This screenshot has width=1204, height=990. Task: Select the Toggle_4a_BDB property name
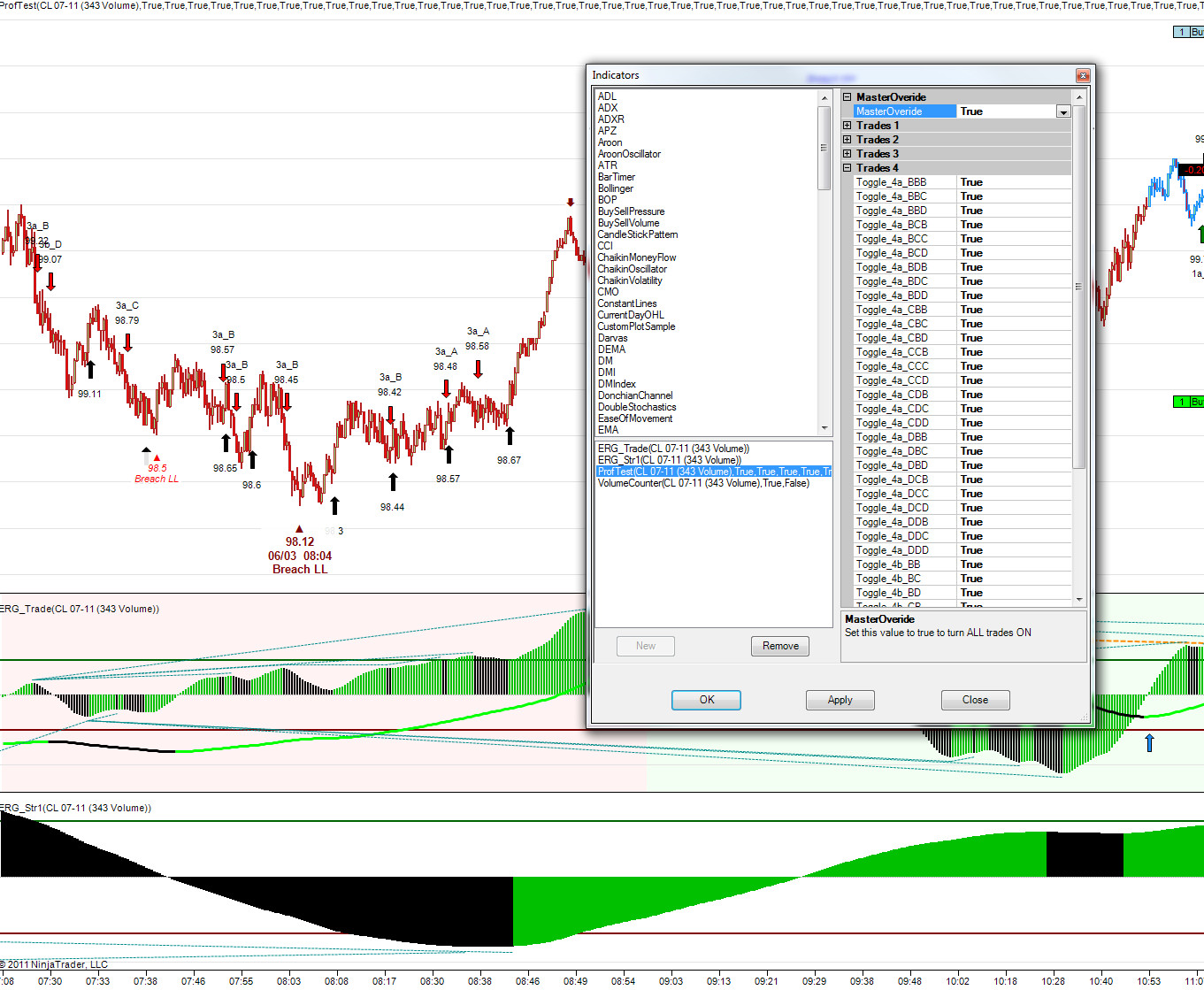pos(892,267)
